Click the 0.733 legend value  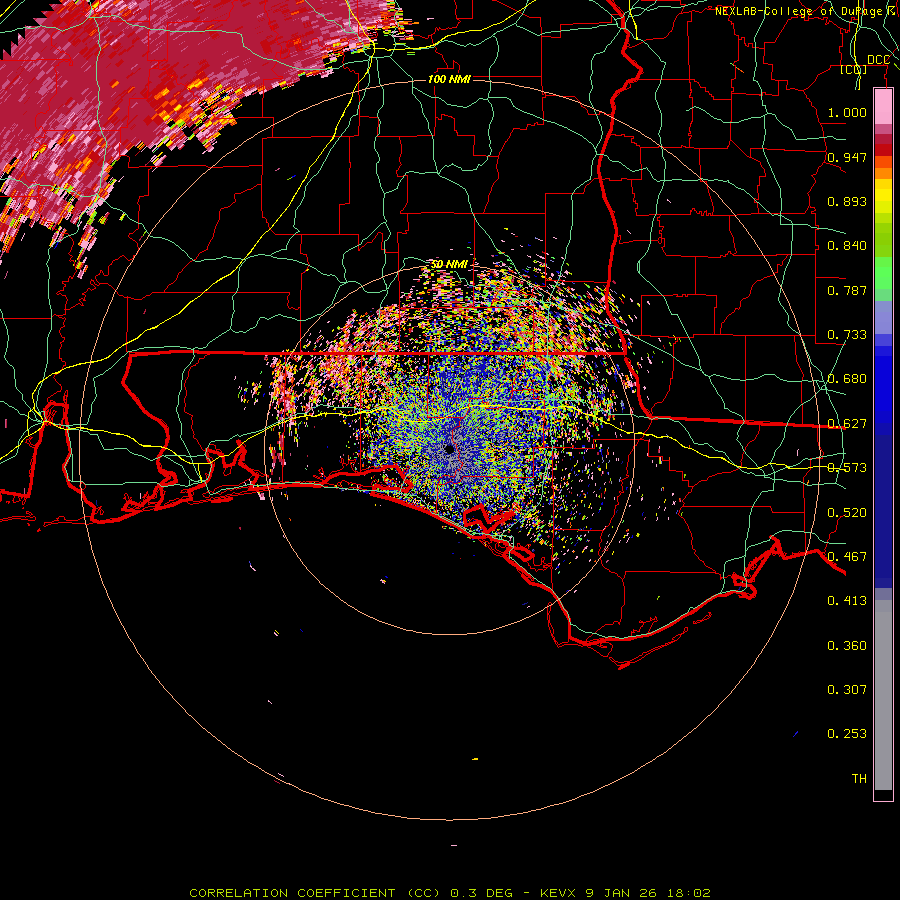pos(847,335)
